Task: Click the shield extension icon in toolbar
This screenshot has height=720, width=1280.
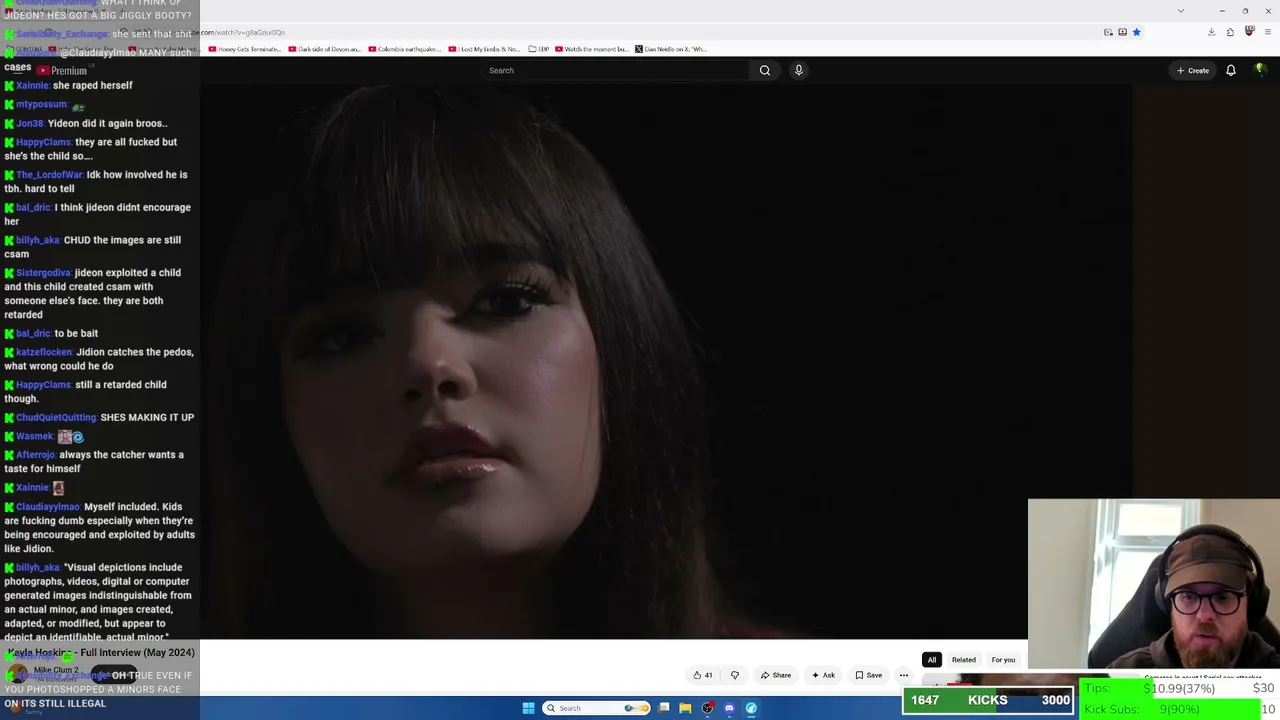Action: 1249,32
